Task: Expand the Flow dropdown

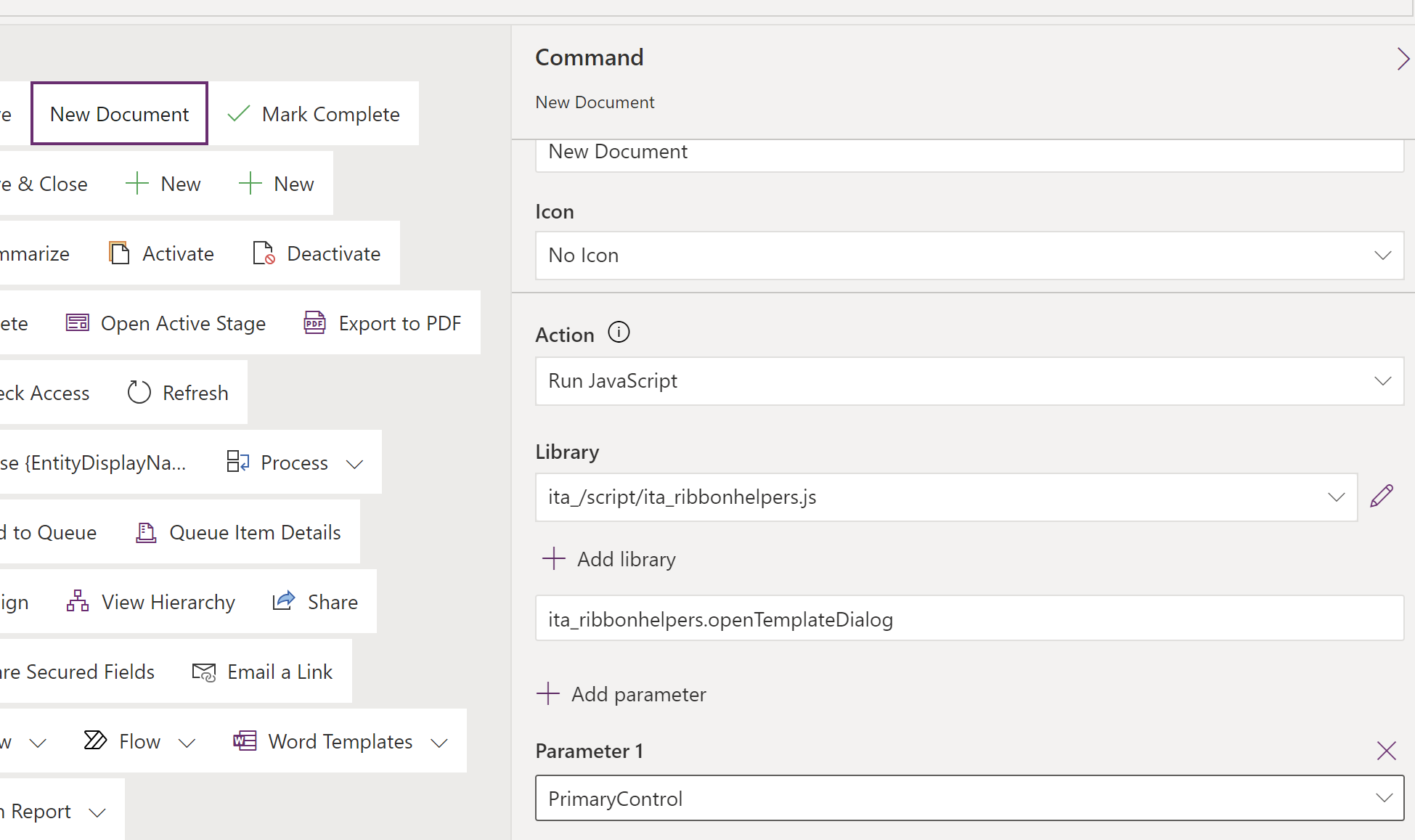Action: (187, 741)
